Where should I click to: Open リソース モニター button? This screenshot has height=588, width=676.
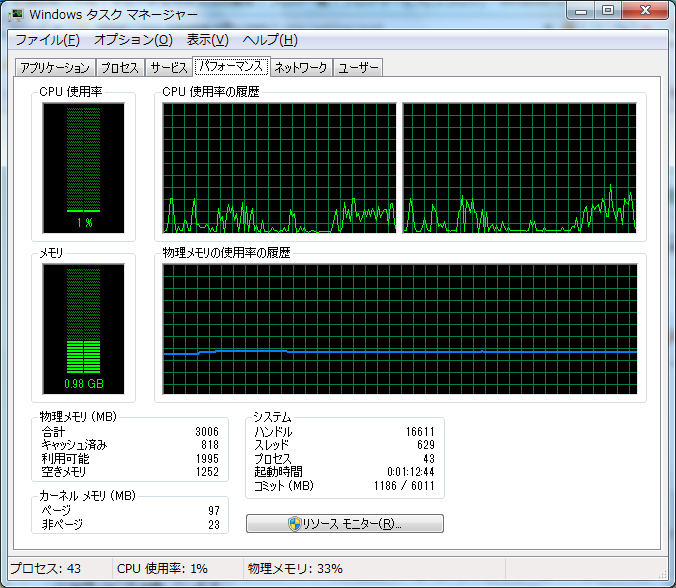pyautogui.click(x=344, y=523)
